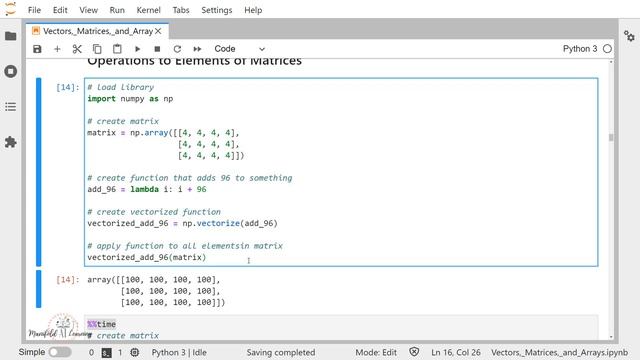Click the '%%time' cell line

102,324
